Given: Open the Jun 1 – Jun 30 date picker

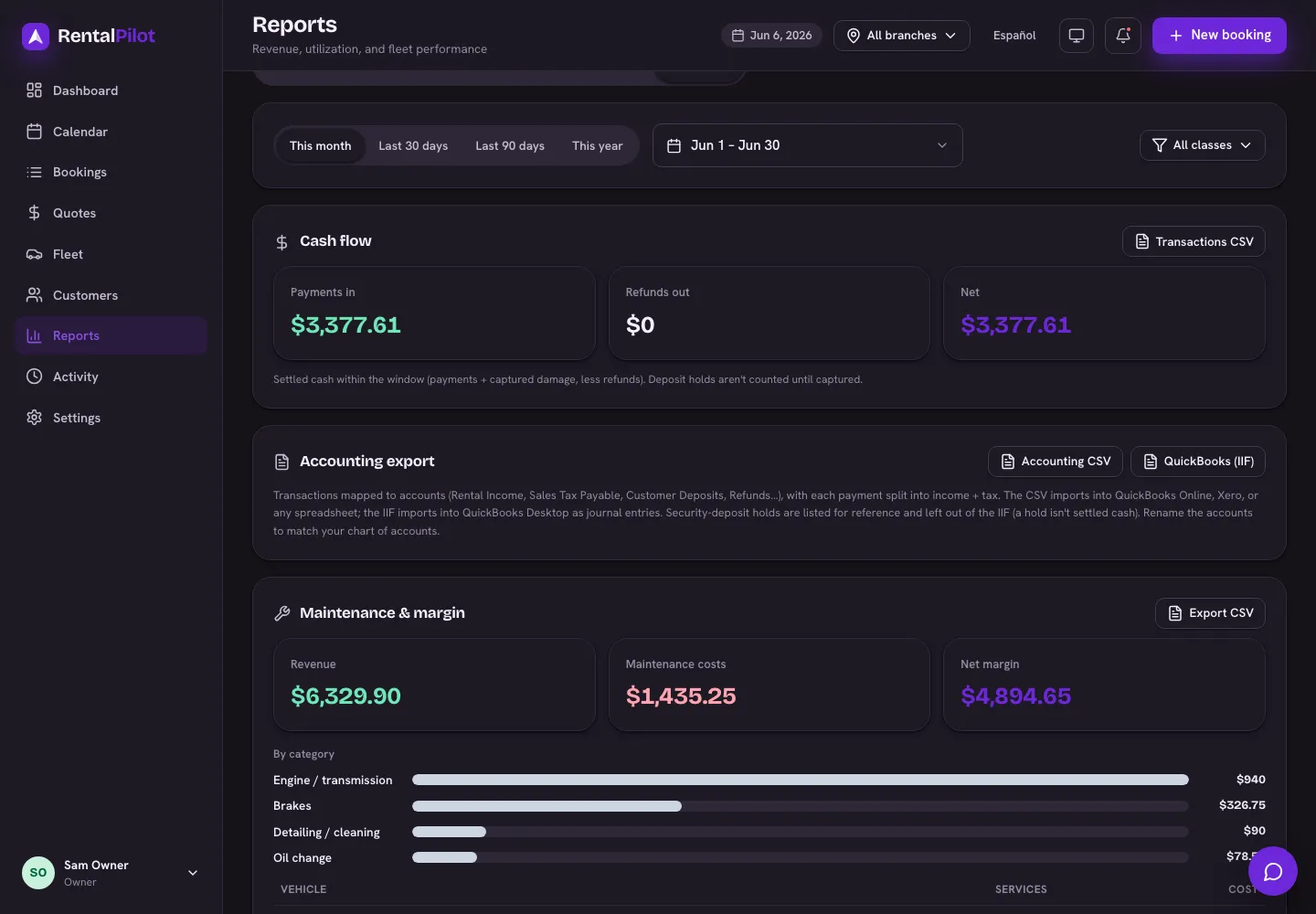Looking at the screenshot, I should pos(808,145).
